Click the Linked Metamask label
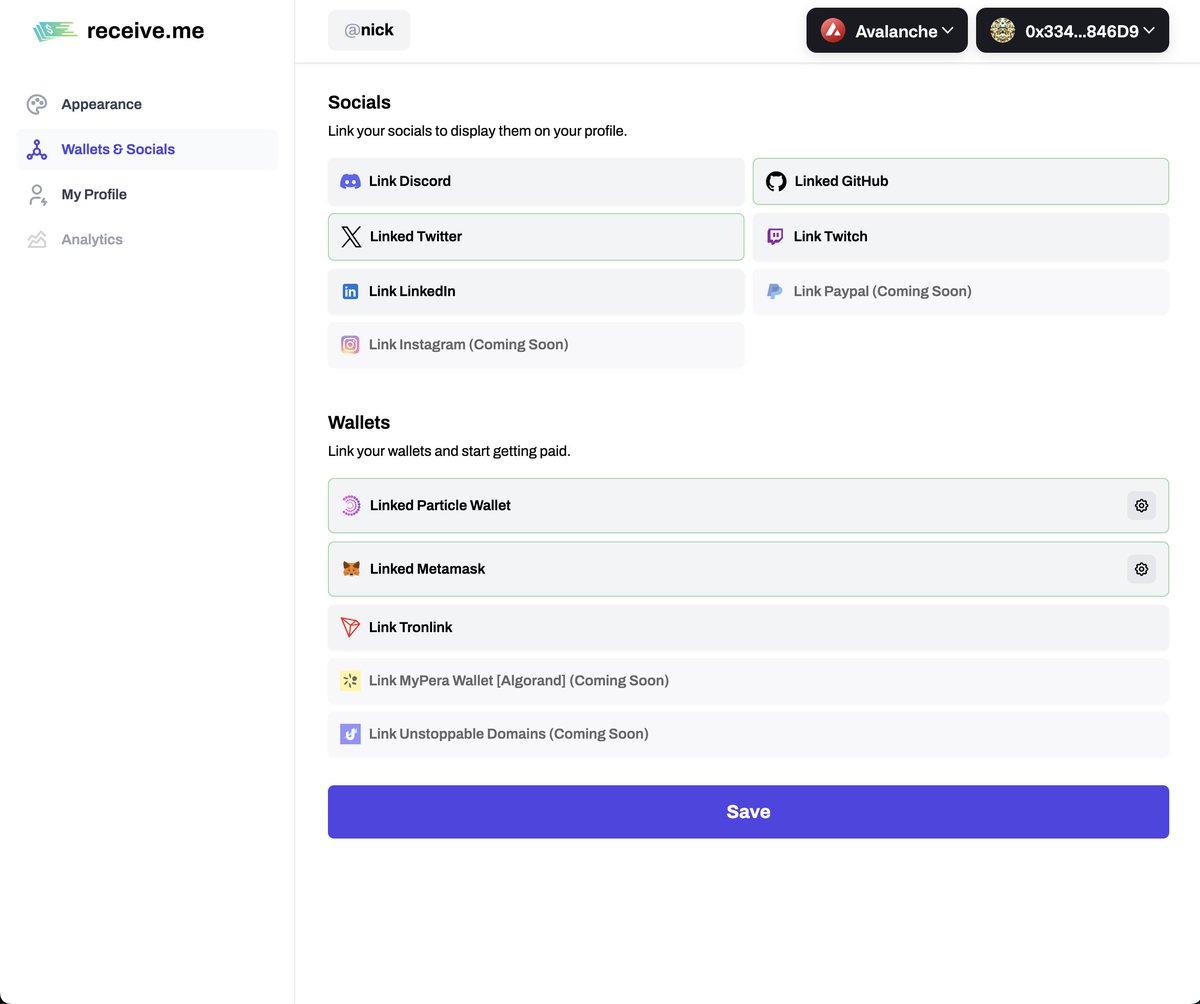 (x=427, y=569)
